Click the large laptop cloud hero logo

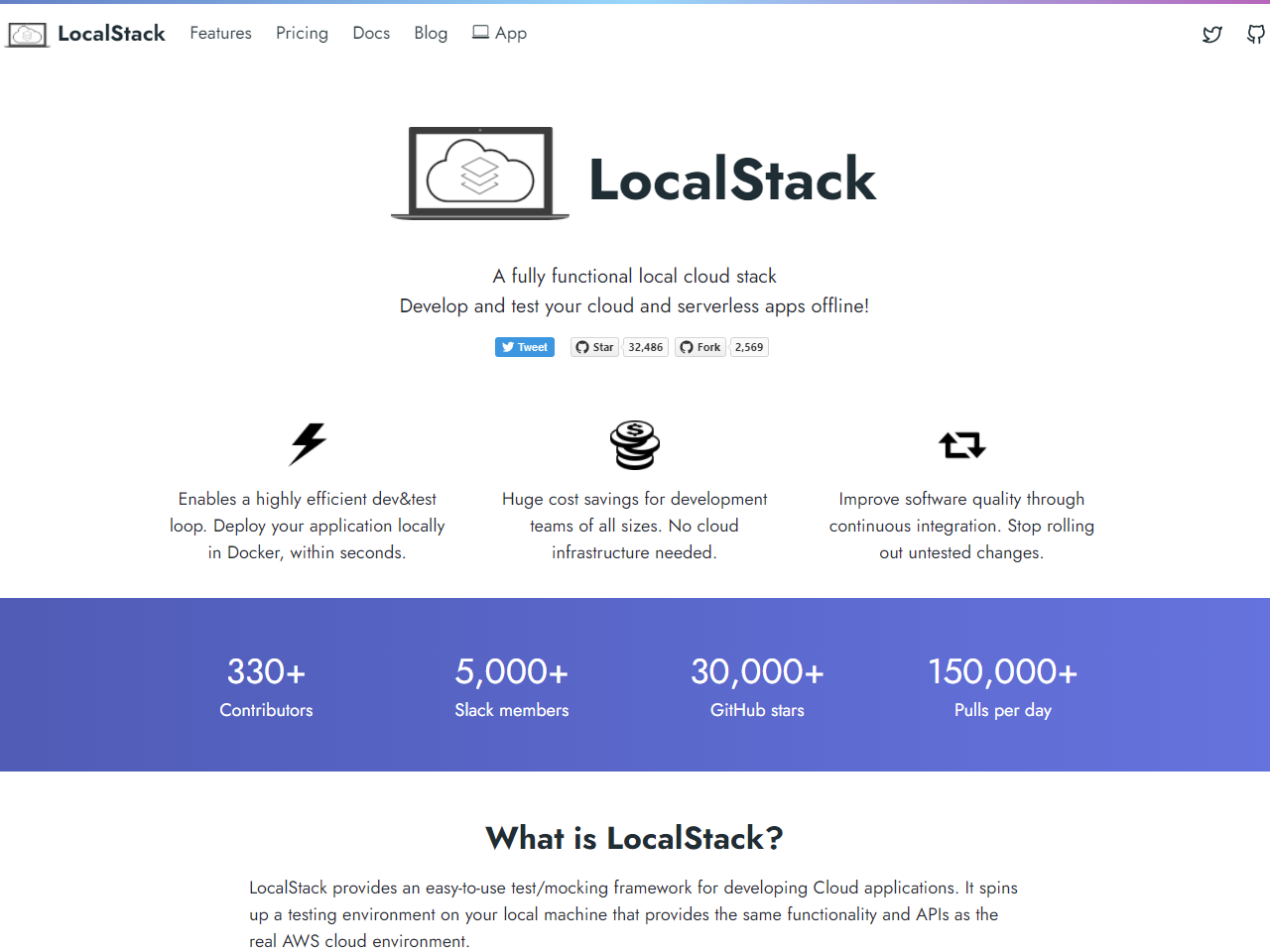(480, 174)
